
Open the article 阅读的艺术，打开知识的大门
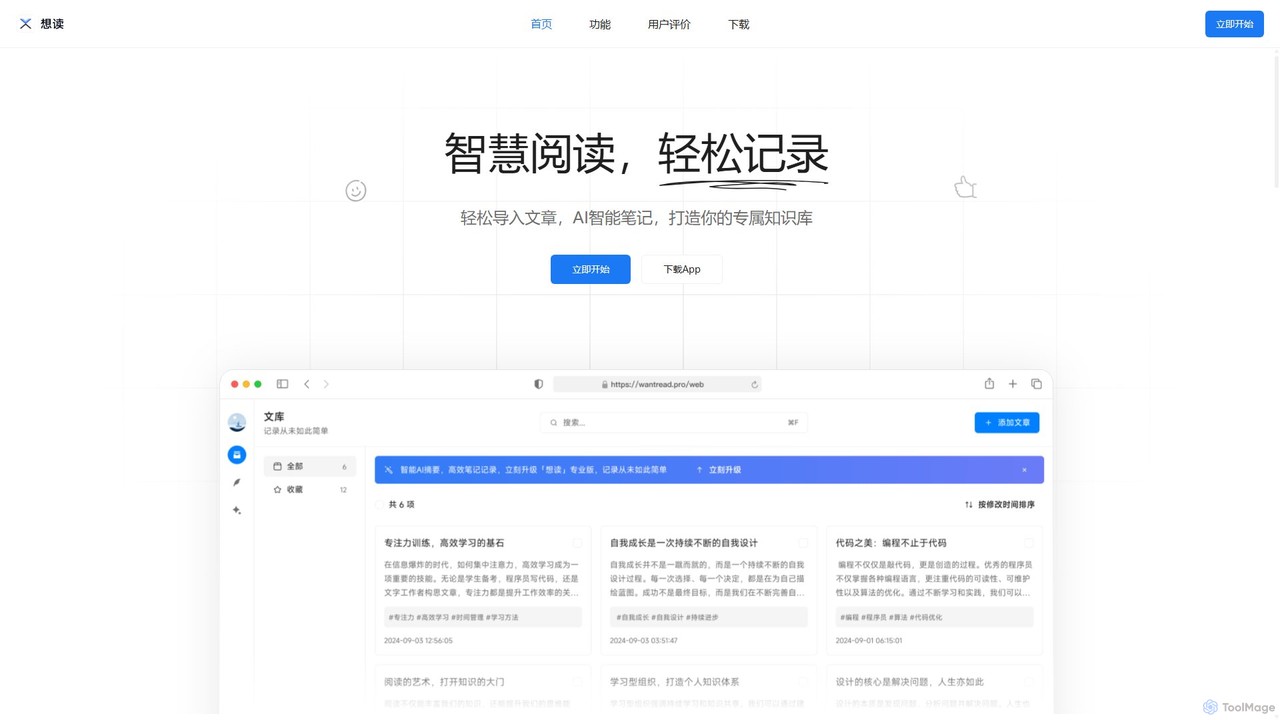coord(444,682)
